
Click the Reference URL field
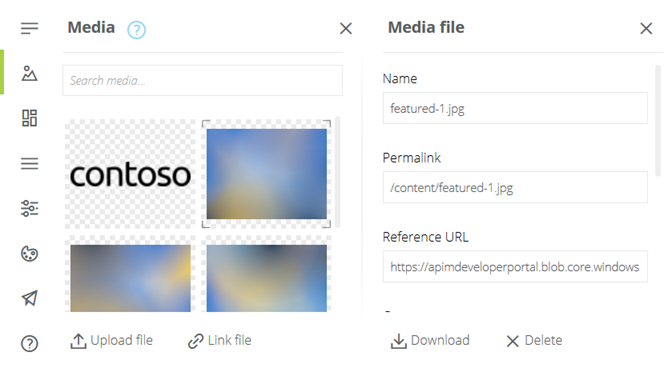pos(515,267)
